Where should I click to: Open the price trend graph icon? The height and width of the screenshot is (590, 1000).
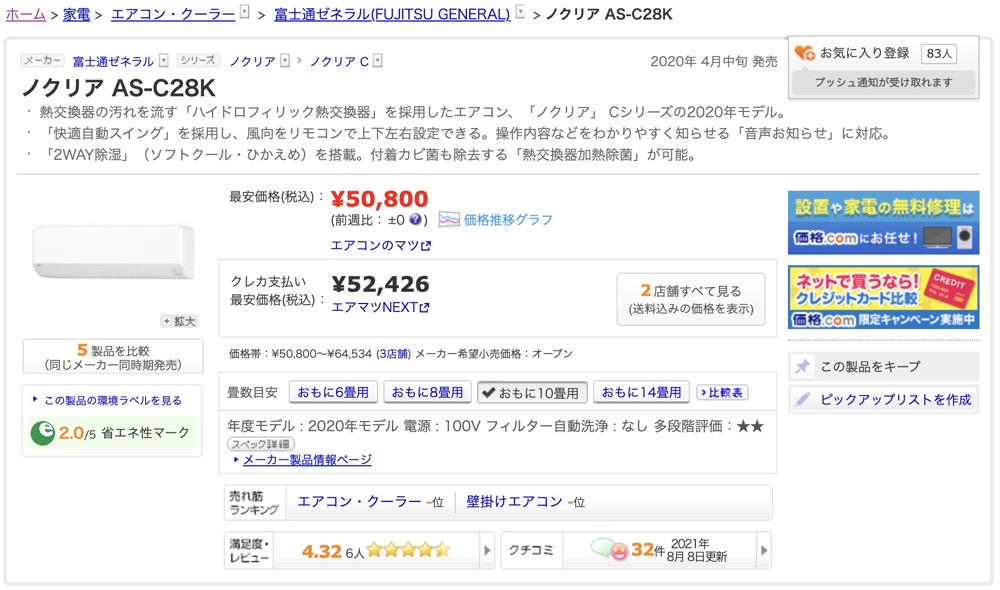click(x=449, y=219)
